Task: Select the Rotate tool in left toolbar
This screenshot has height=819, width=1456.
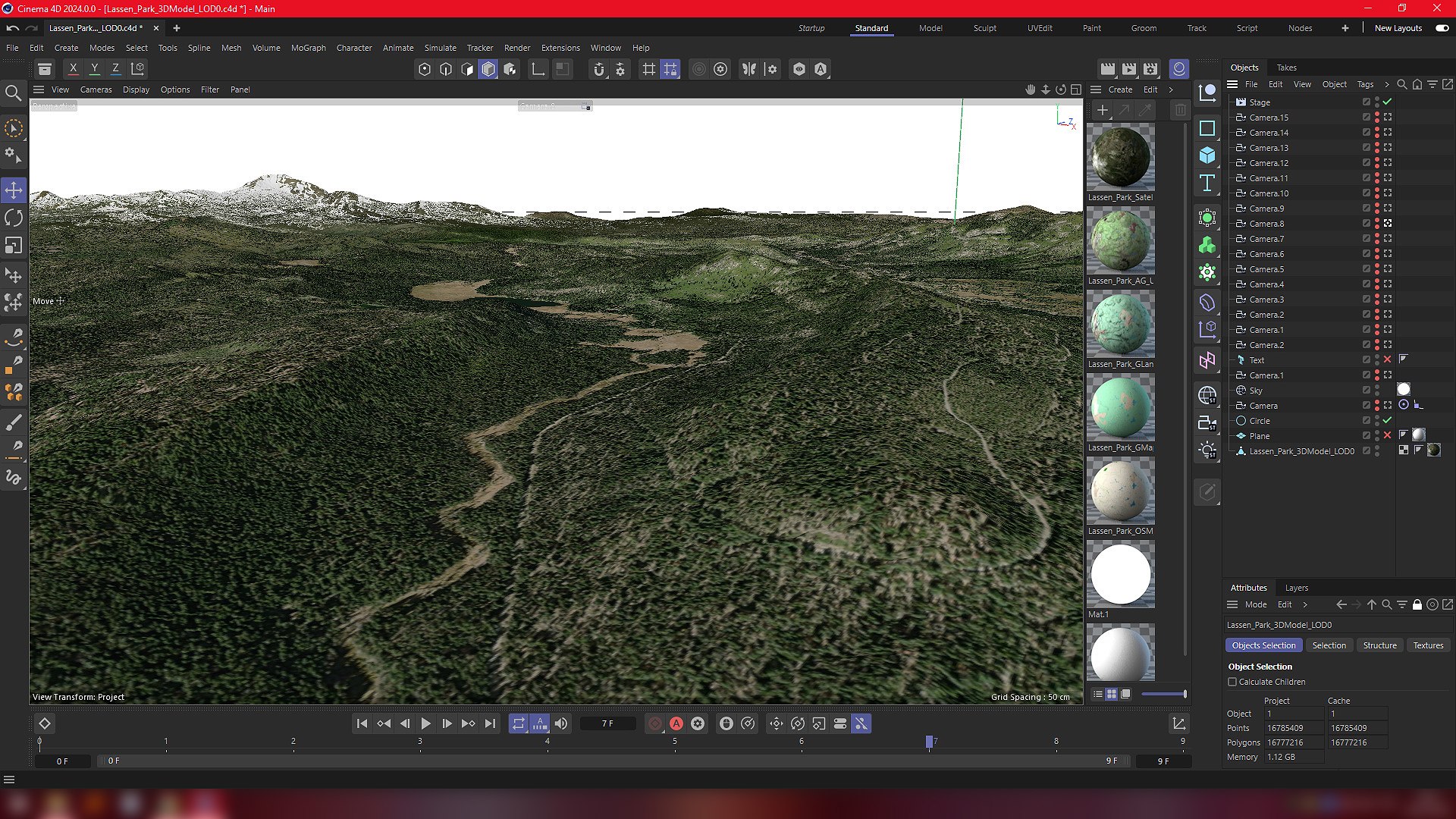Action: (x=14, y=218)
